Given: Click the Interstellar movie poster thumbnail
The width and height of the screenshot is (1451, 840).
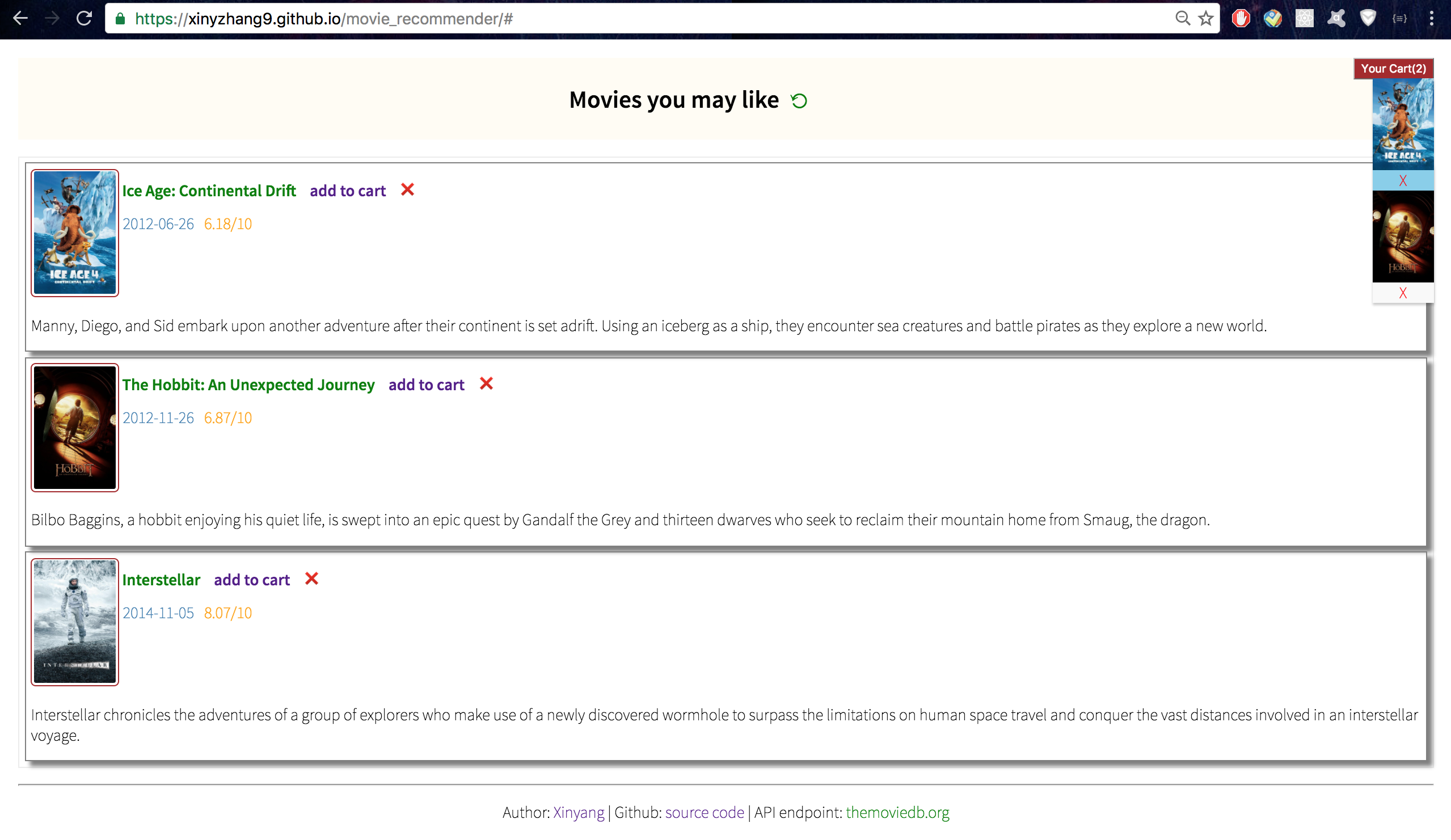Looking at the screenshot, I should pos(75,622).
